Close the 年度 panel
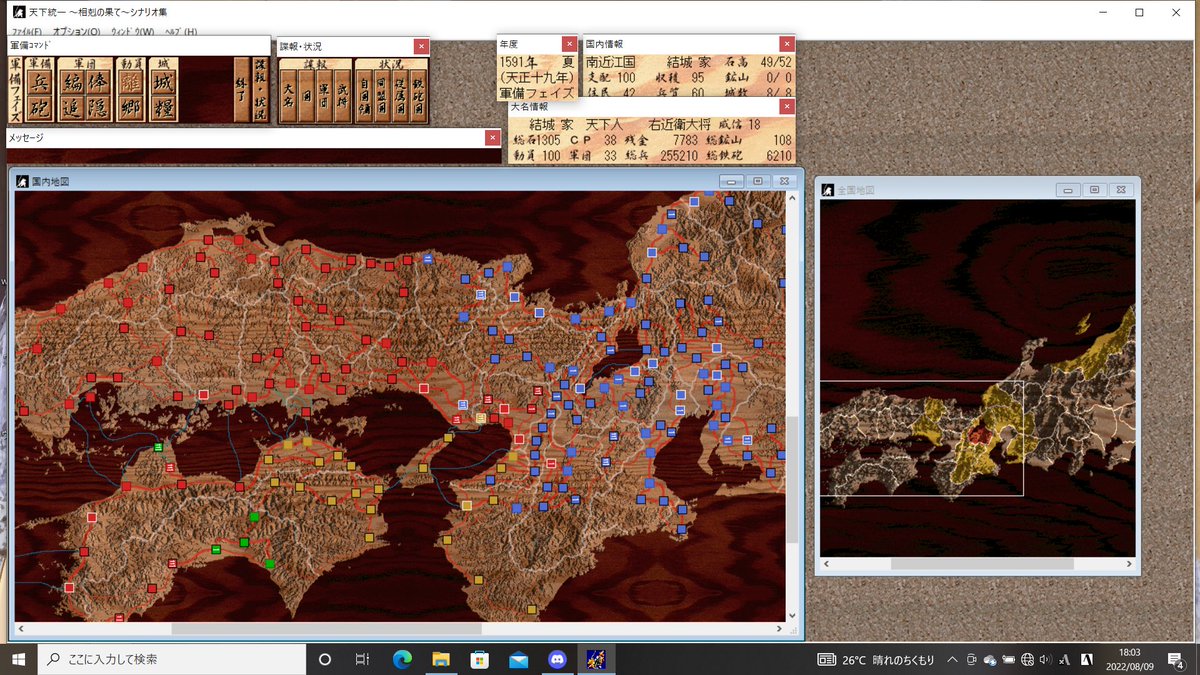 pos(569,44)
